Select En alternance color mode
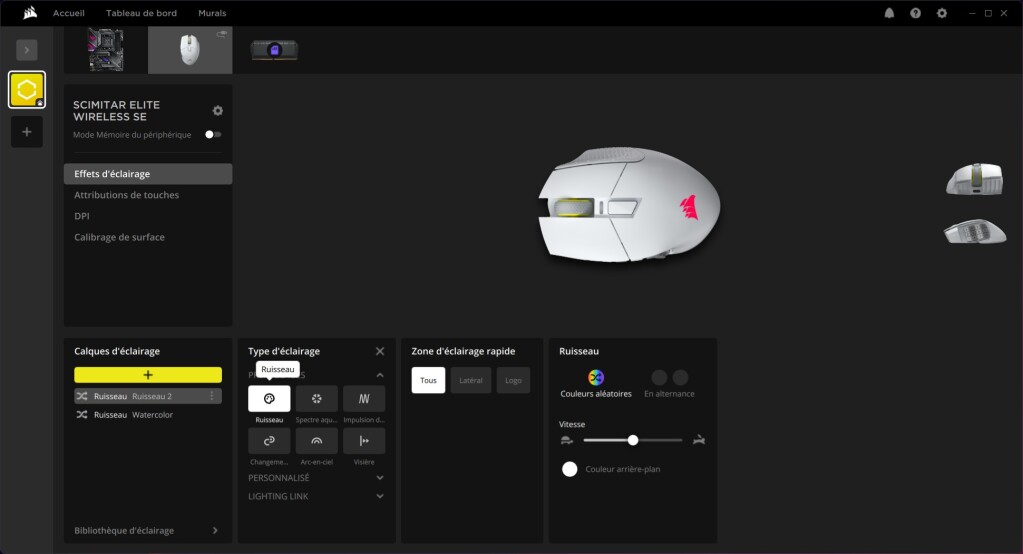The height and width of the screenshot is (554, 1023). [669, 384]
